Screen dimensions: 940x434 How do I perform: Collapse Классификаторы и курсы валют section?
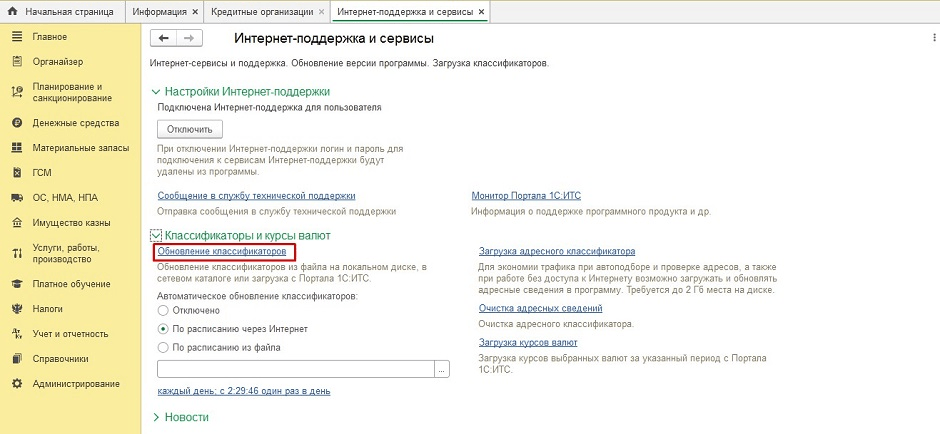pos(155,235)
